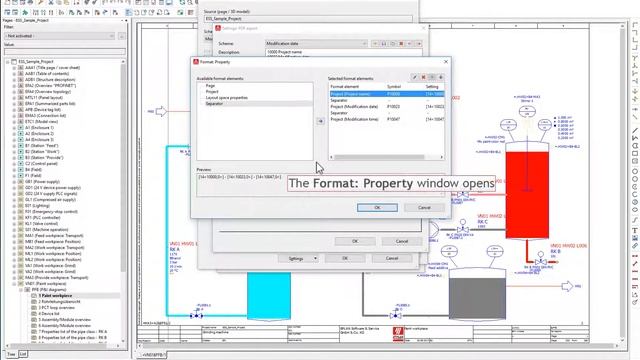Cancel the Format: Property dialog
The width and height of the screenshot is (640, 360).
[424, 208]
